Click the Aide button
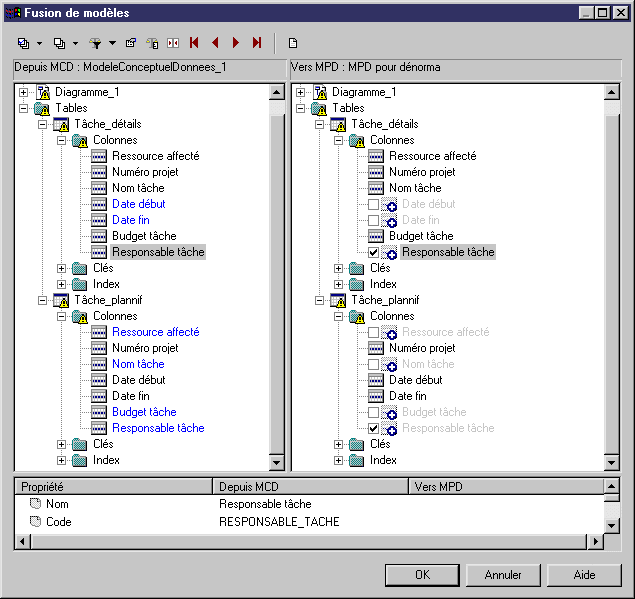The image size is (635, 599). pyautogui.click(x=584, y=575)
